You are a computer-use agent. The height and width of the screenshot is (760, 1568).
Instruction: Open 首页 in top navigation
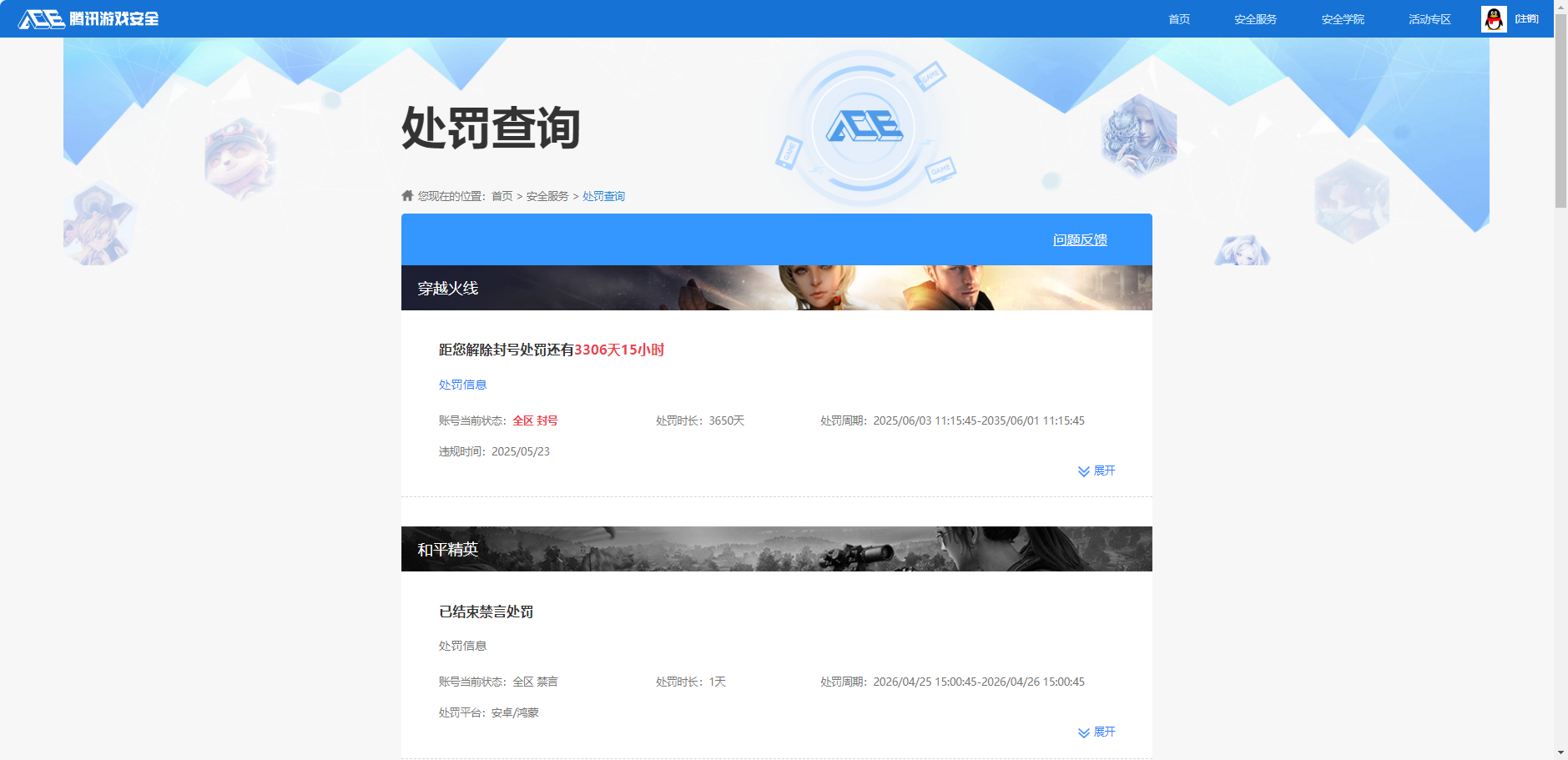(x=1179, y=19)
